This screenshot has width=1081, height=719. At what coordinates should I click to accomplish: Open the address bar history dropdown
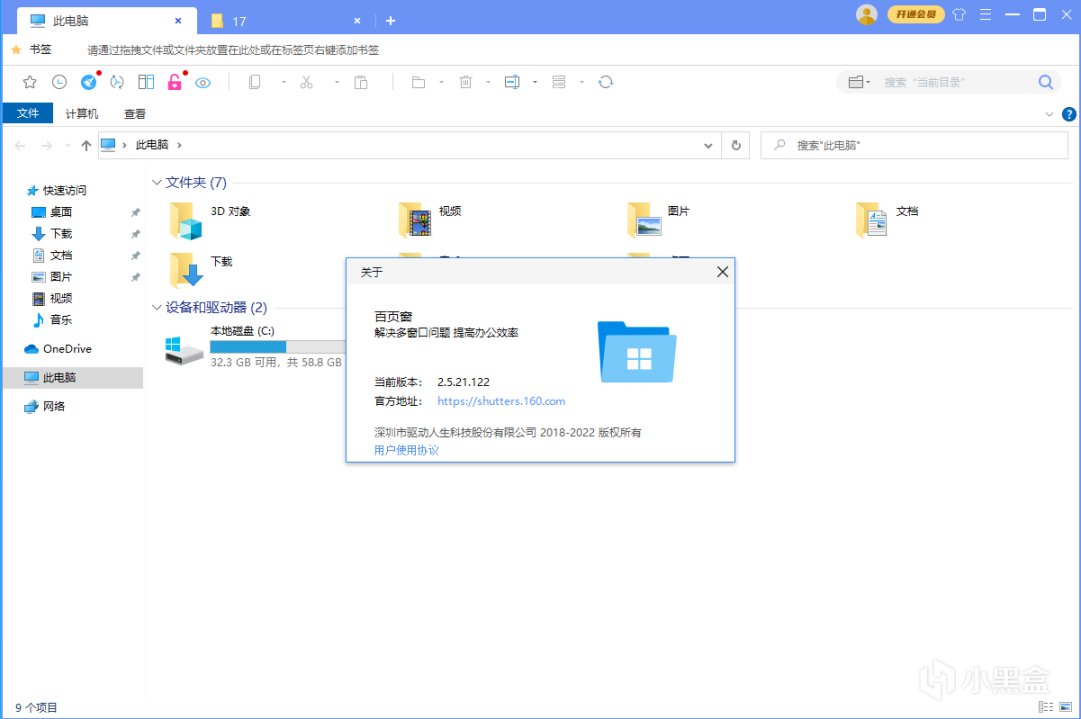click(x=708, y=145)
